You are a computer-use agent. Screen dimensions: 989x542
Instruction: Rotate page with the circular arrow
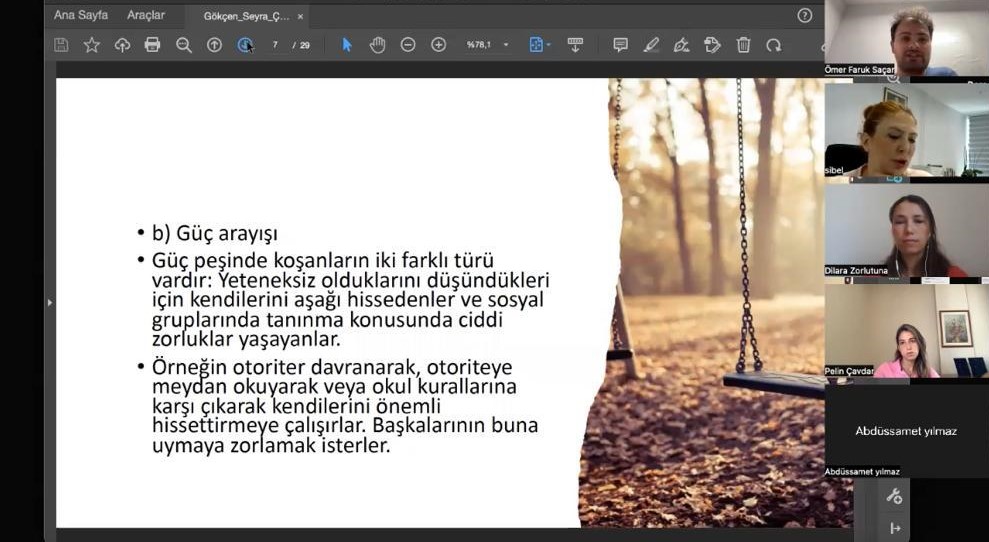click(x=773, y=45)
